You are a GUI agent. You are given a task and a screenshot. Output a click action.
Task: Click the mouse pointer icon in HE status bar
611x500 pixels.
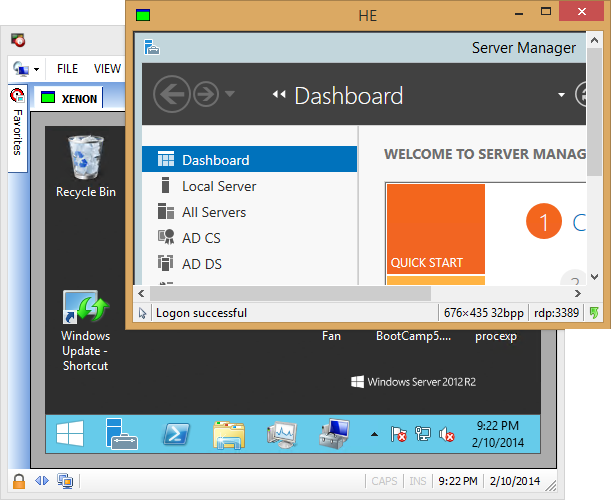coord(142,313)
